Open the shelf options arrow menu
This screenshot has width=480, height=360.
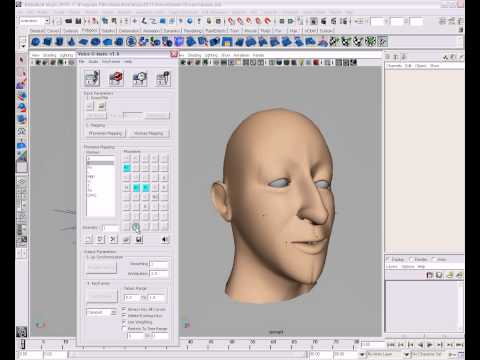click(23, 46)
